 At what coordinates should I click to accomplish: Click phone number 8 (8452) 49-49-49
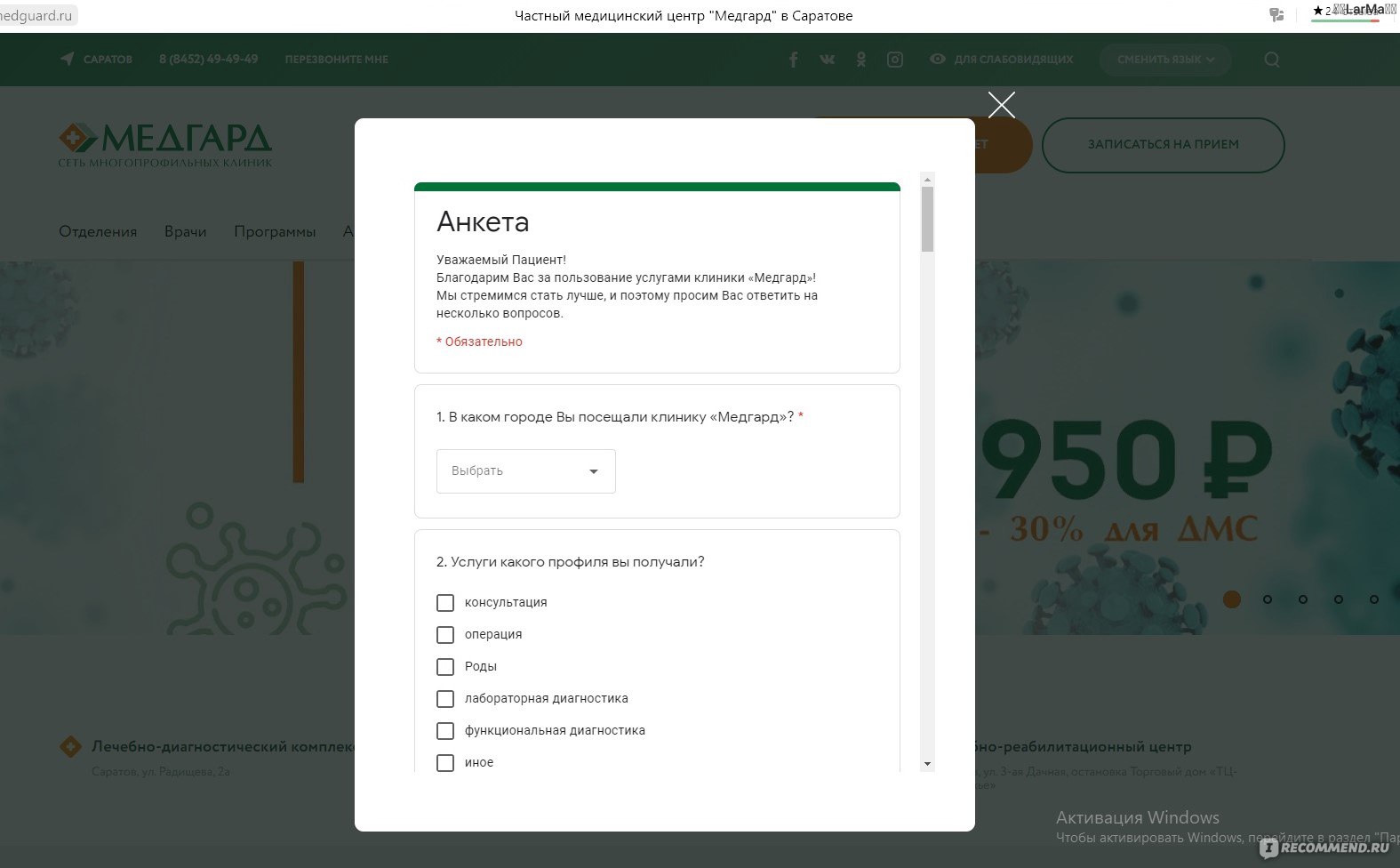click(208, 60)
